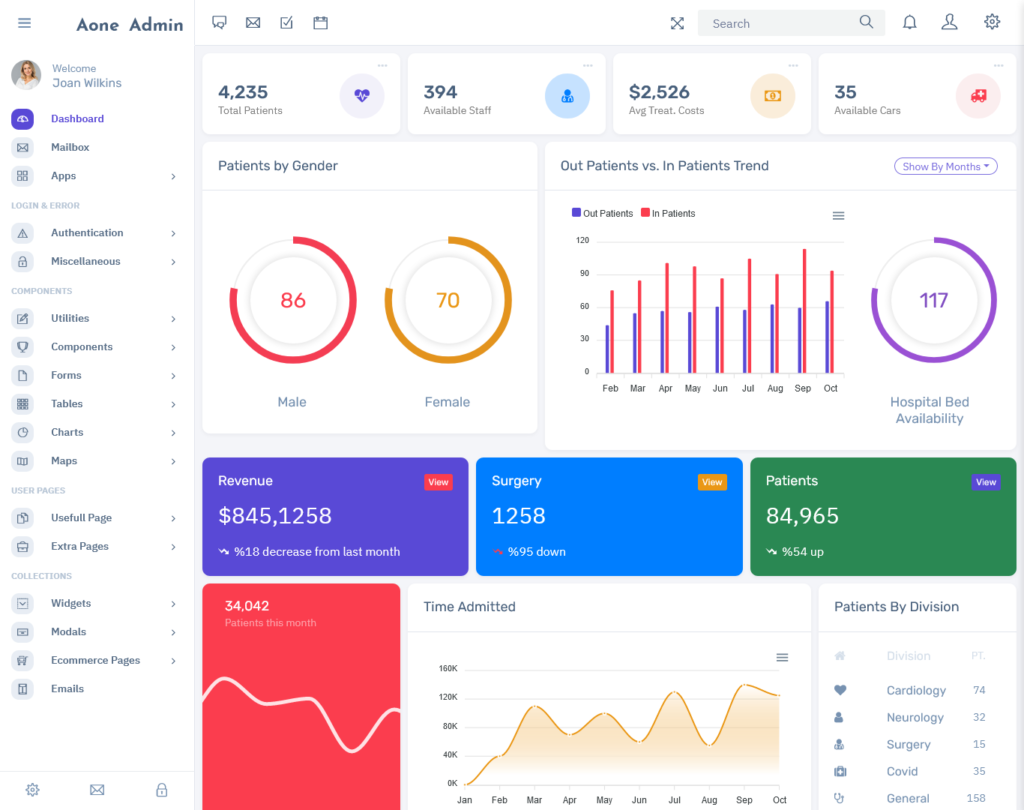Click the Cardiology heart icon

[x=841, y=690]
